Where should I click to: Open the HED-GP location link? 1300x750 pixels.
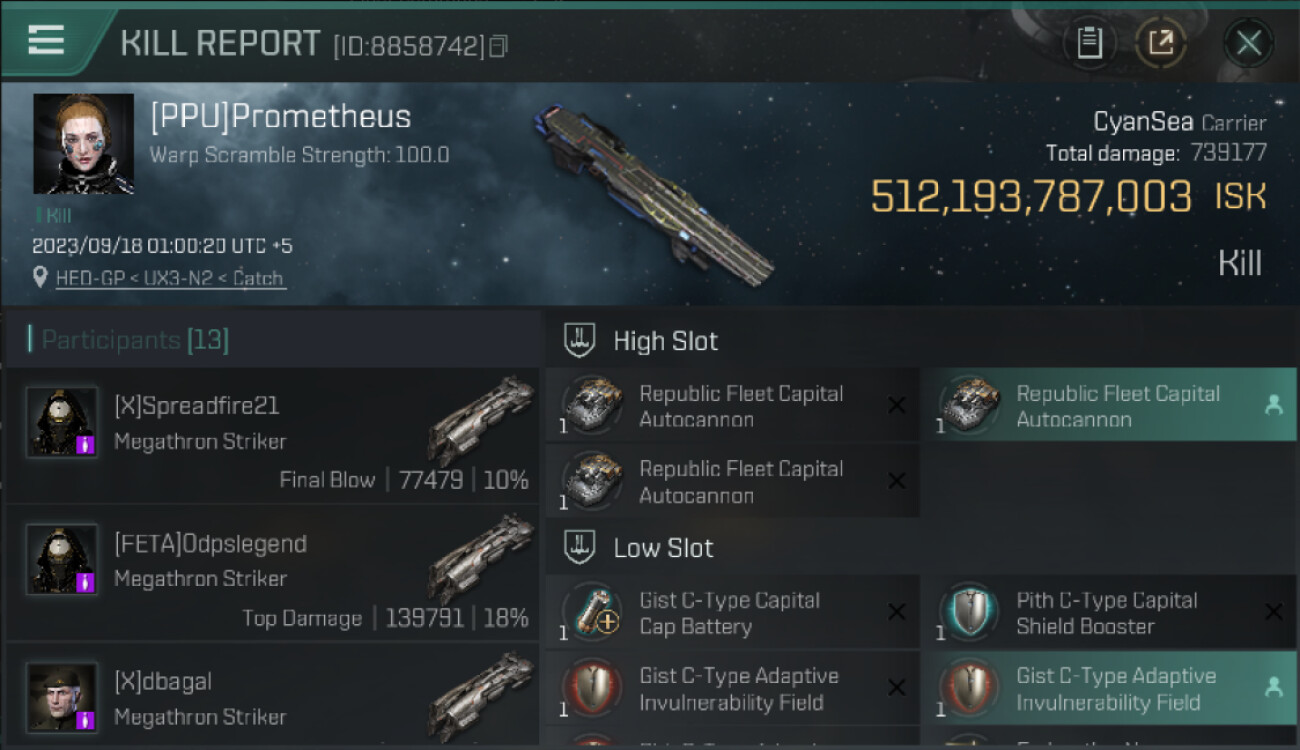tap(170, 278)
